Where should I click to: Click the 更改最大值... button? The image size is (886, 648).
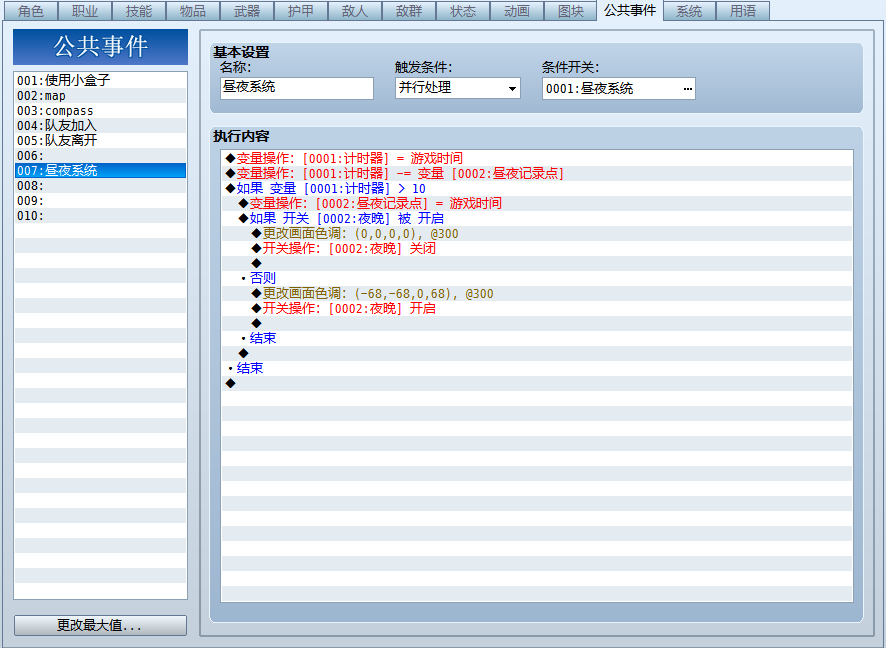click(100, 625)
